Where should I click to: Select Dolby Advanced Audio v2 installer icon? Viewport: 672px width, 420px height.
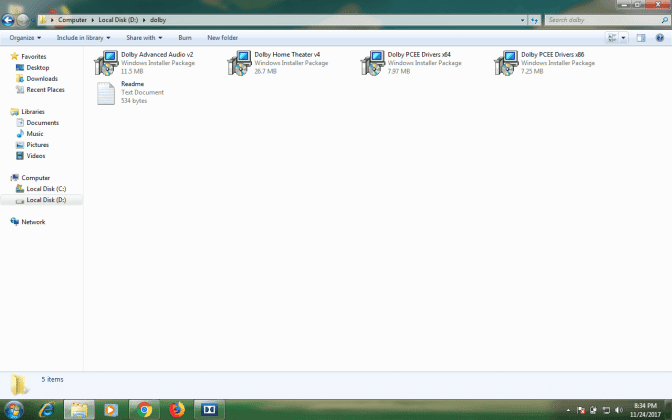pos(106,63)
